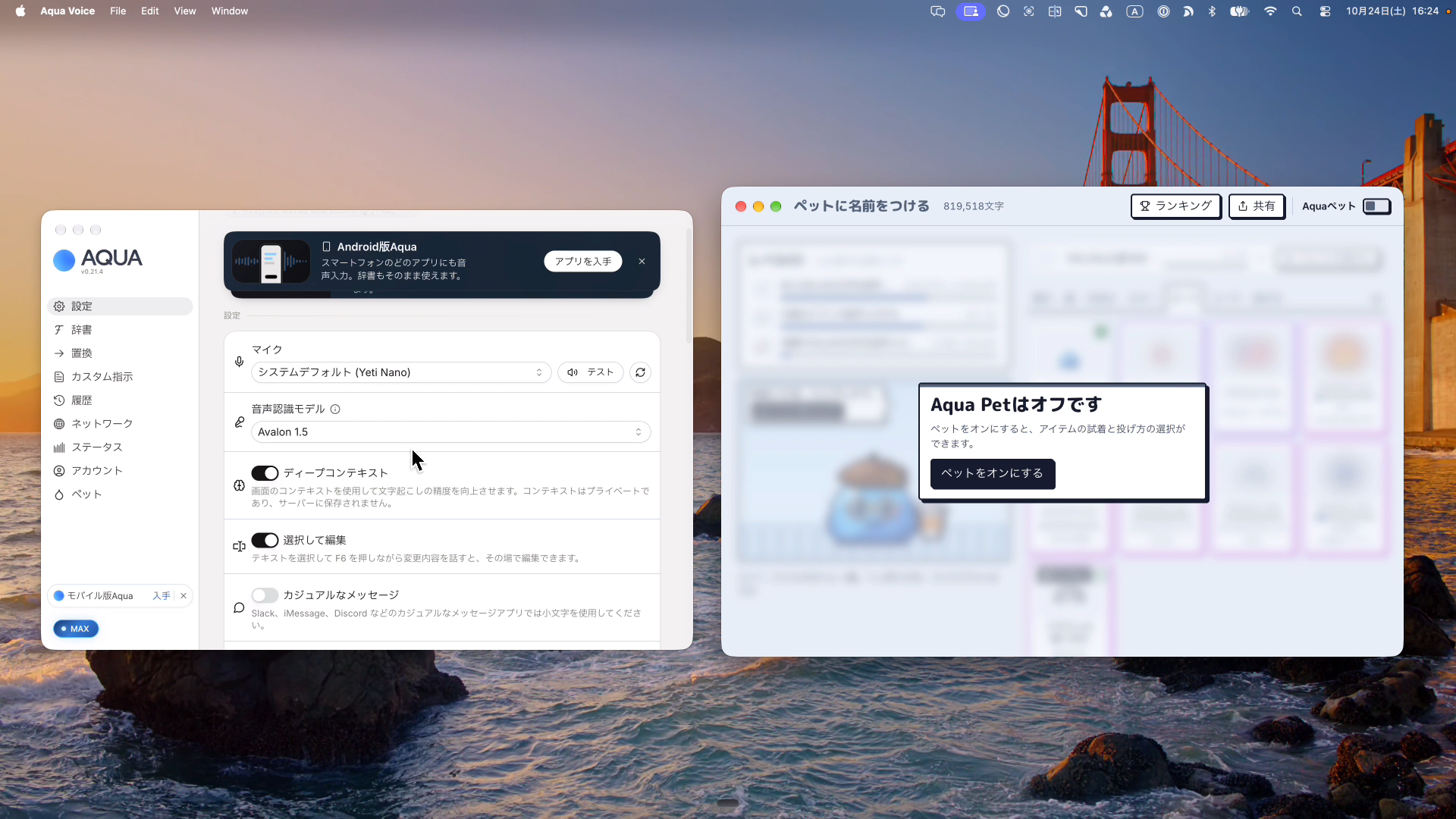Click the 共有 share button
Screen dimensions: 1456x819
click(x=1256, y=206)
